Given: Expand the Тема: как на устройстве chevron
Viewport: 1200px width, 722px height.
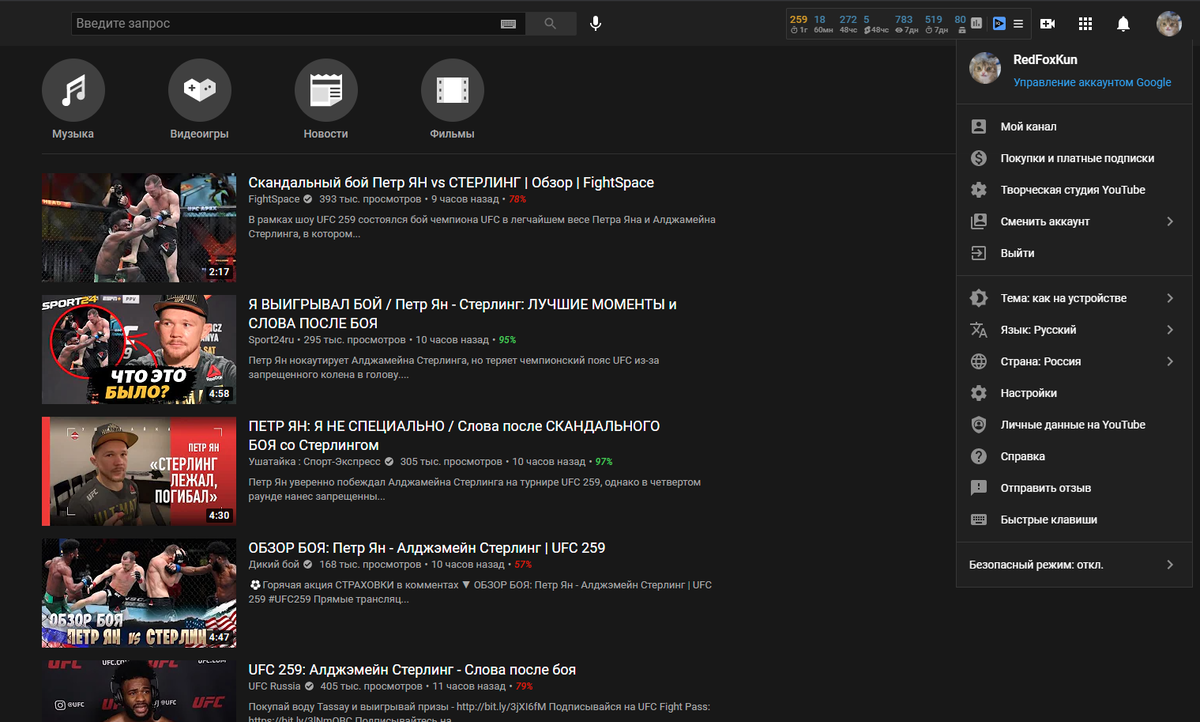Looking at the screenshot, I should click(1170, 298).
